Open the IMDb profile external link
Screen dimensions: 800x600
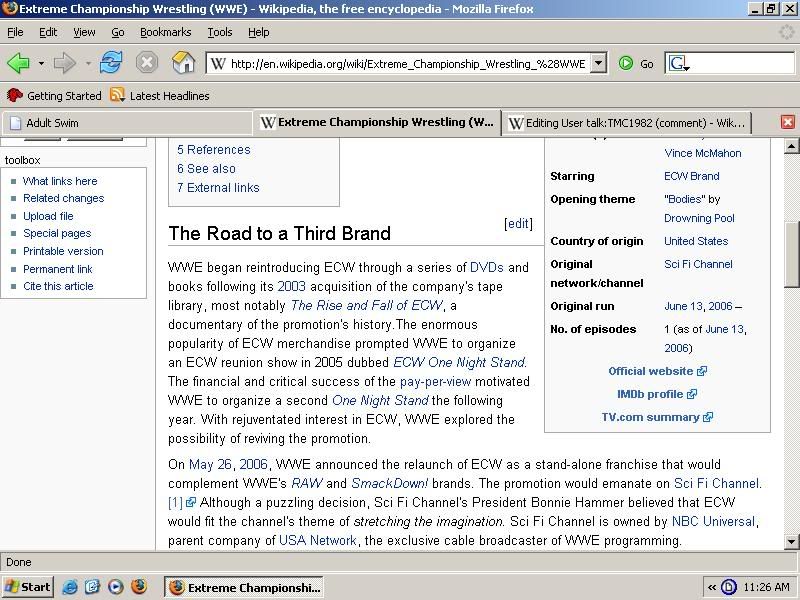tap(657, 394)
